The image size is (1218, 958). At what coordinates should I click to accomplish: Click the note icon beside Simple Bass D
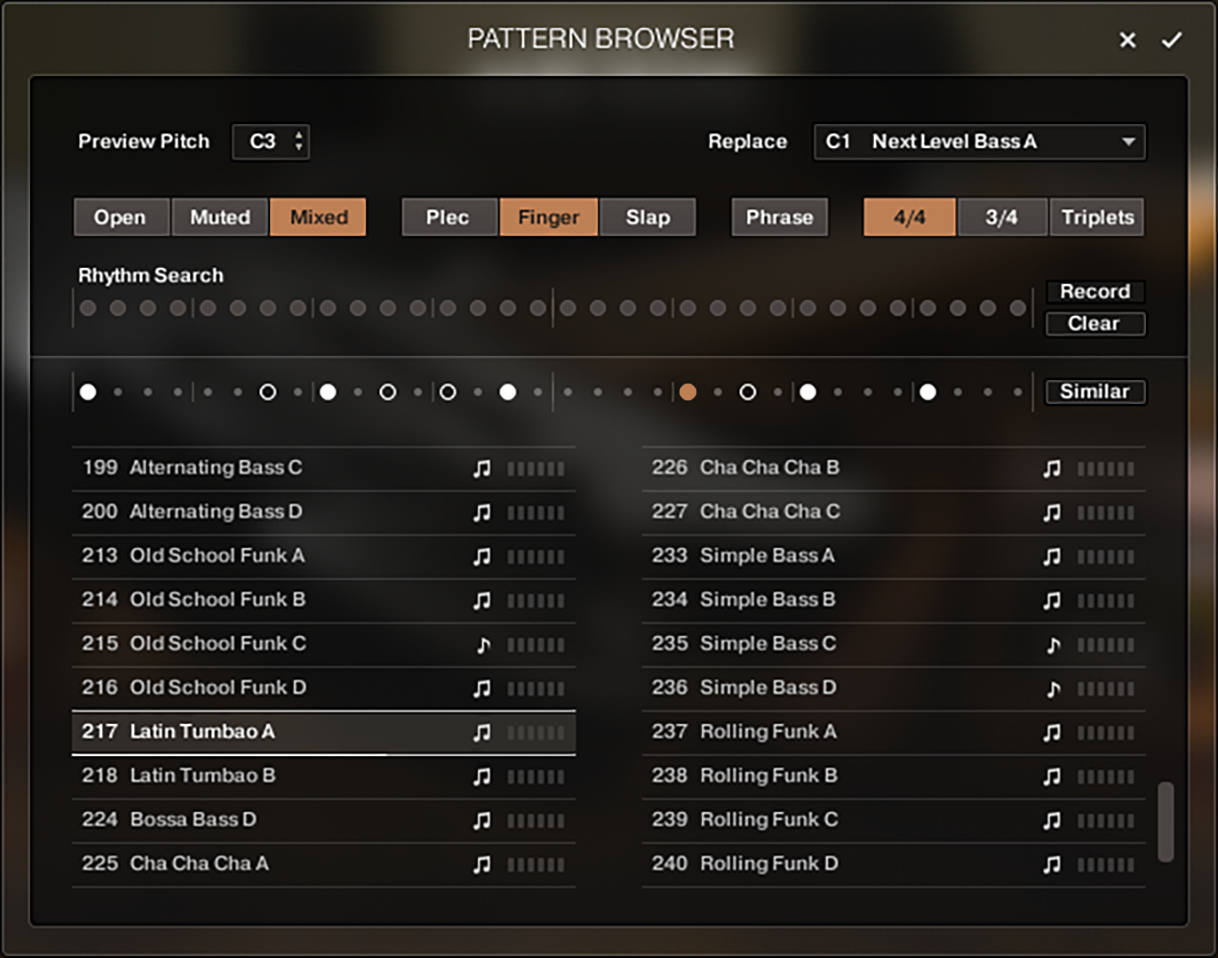(1051, 688)
